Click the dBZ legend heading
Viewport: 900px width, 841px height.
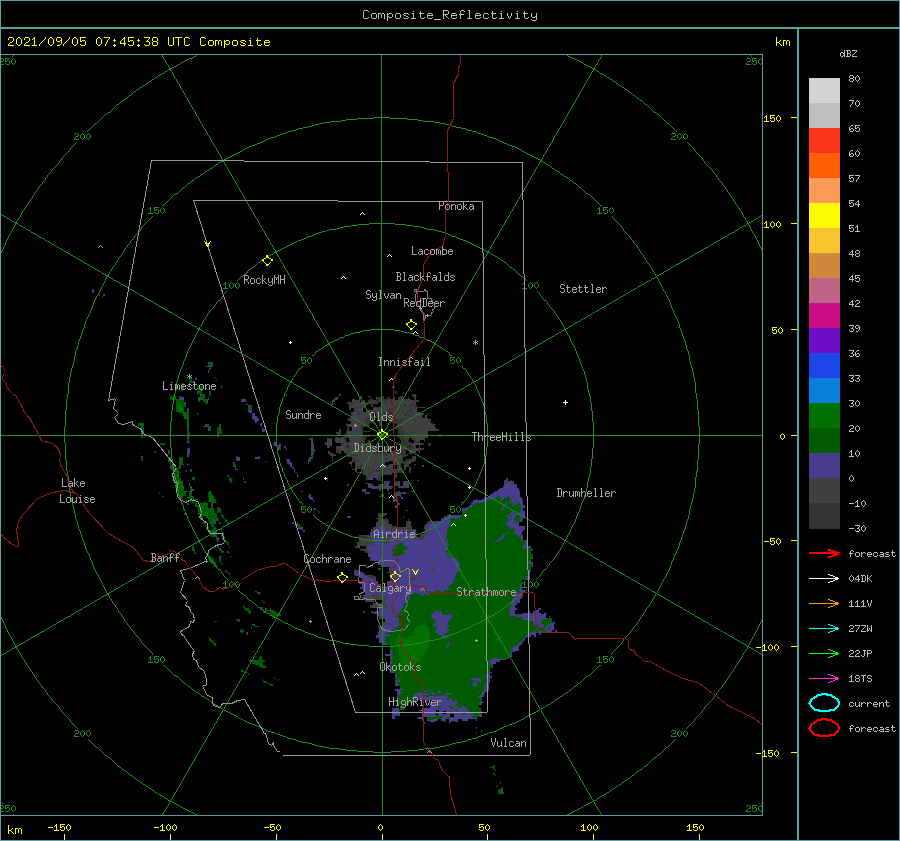pyautogui.click(x=848, y=53)
